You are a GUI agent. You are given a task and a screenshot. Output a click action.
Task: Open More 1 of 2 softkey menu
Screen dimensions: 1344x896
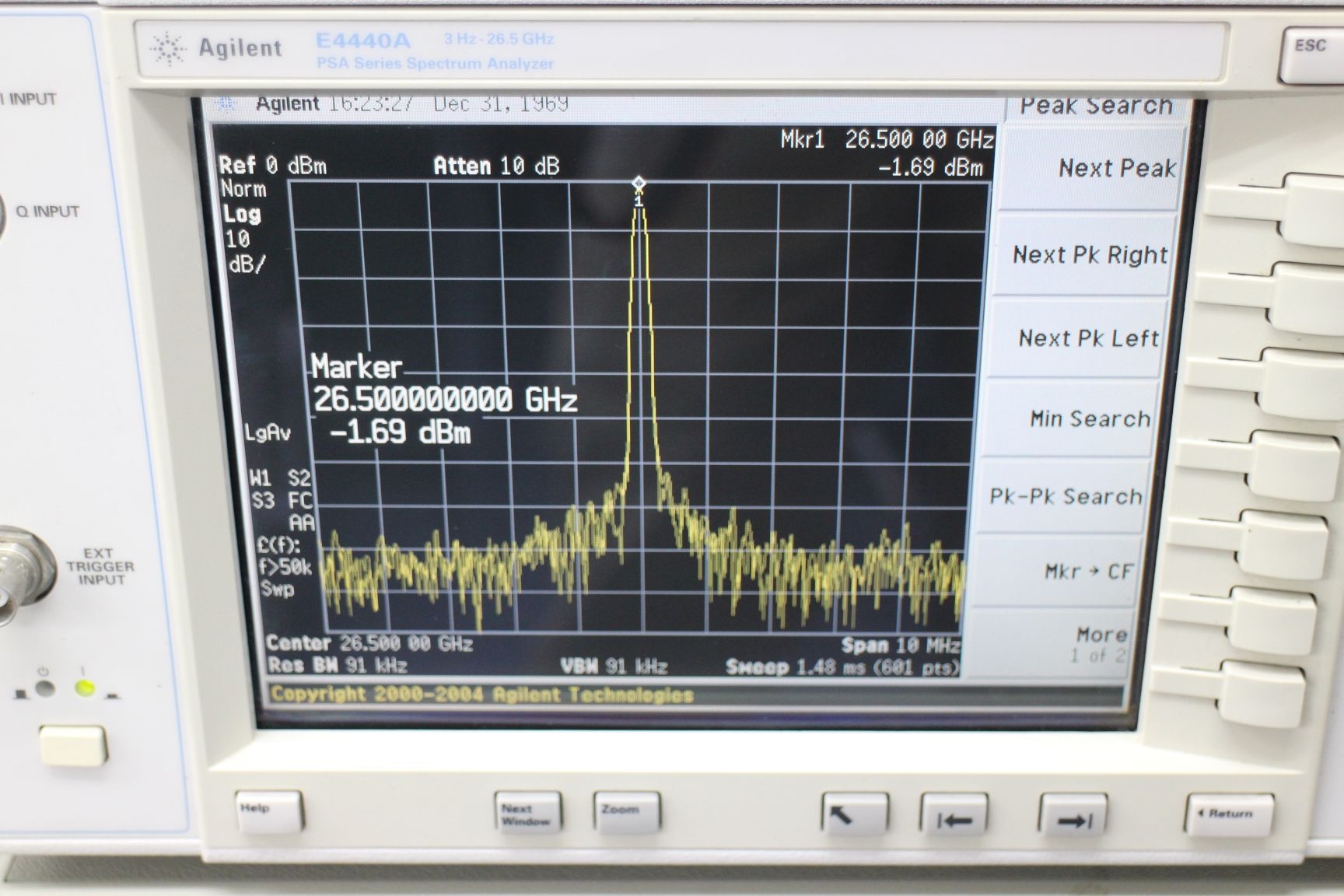click(1099, 644)
